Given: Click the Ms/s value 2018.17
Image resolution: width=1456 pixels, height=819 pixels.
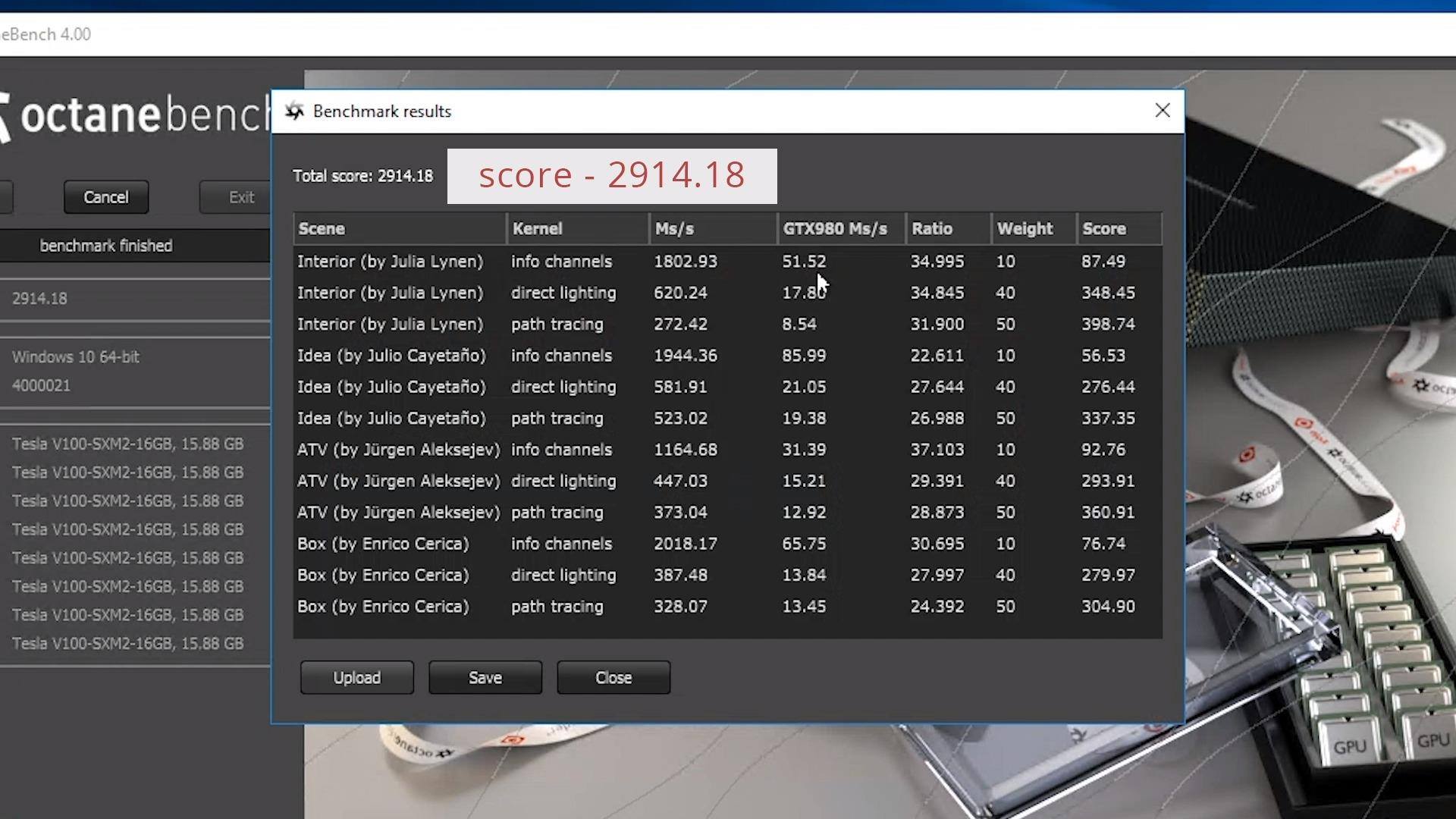Looking at the screenshot, I should tap(686, 544).
